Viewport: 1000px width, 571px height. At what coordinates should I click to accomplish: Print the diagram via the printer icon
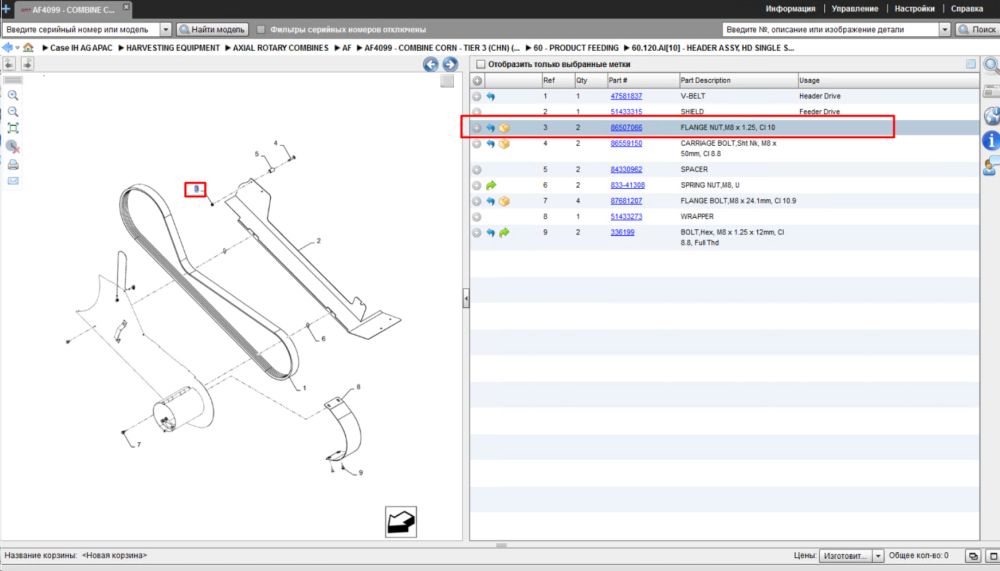[13, 165]
